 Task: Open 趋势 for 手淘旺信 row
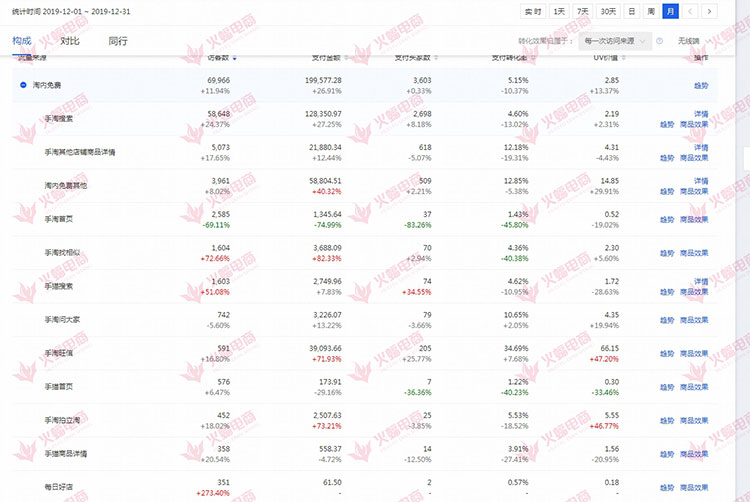tap(667, 353)
